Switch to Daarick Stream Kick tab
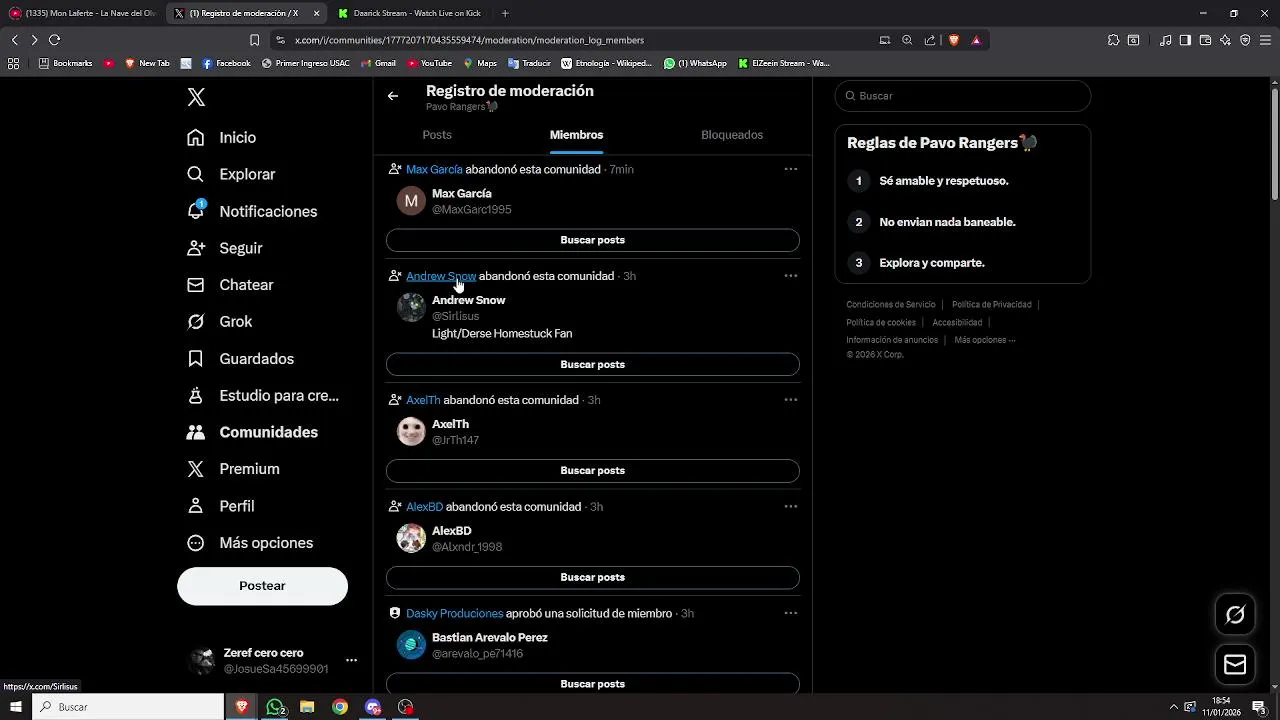The image size is (1280, 720). pyautogui.click(x=410, y=13)
